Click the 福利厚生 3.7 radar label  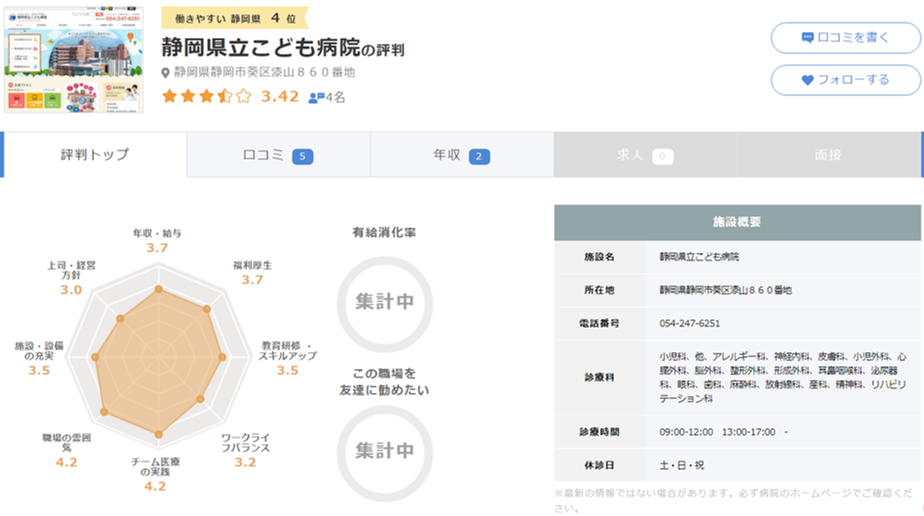coord(252,273)
